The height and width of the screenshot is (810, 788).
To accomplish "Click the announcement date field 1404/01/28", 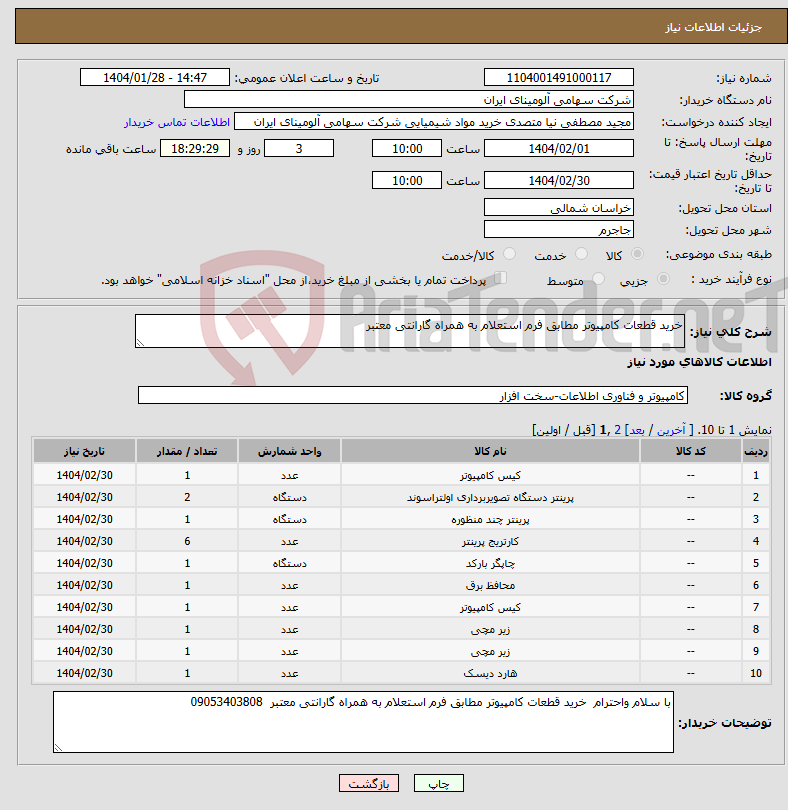I will tap(154, 77).
